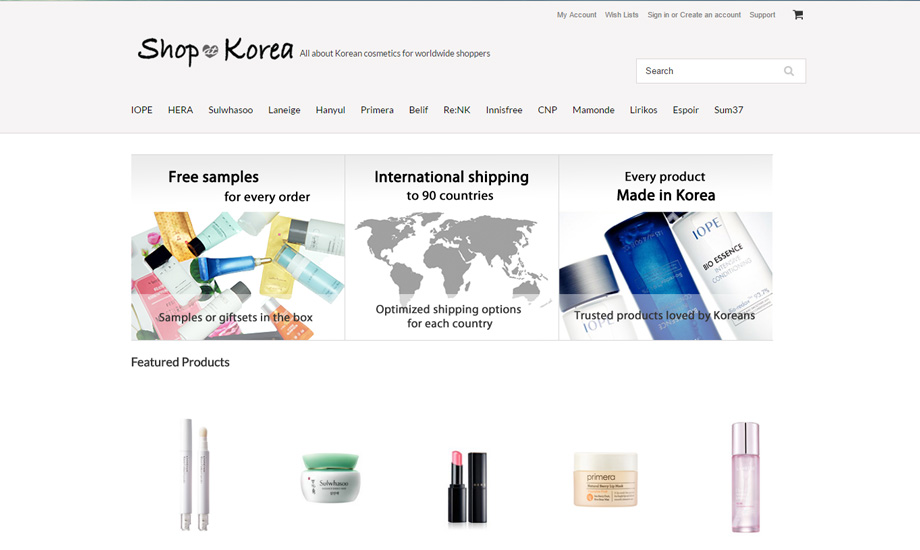Image resolution: width=920 pixels, height=550 pixels.
Task: Open HERA brand category
Action: (180, 110)
